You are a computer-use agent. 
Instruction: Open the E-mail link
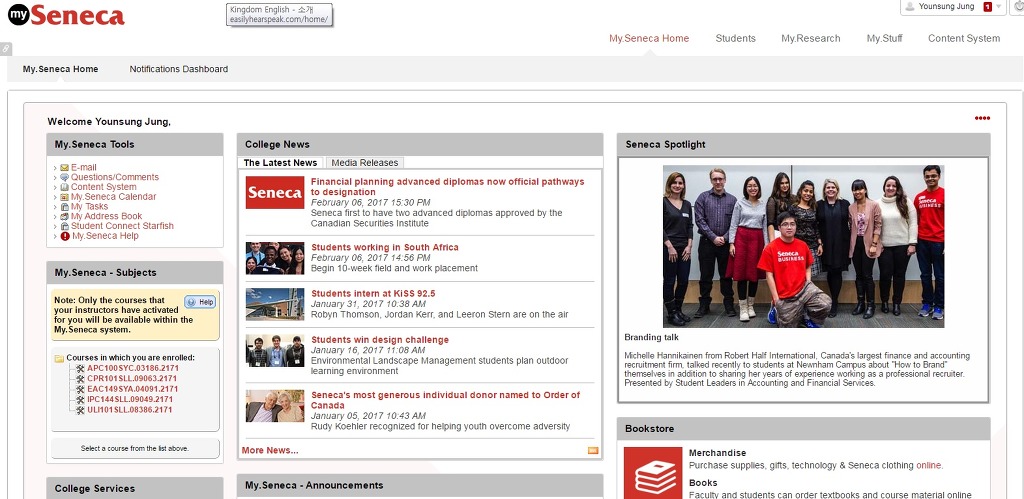point(84,168)
